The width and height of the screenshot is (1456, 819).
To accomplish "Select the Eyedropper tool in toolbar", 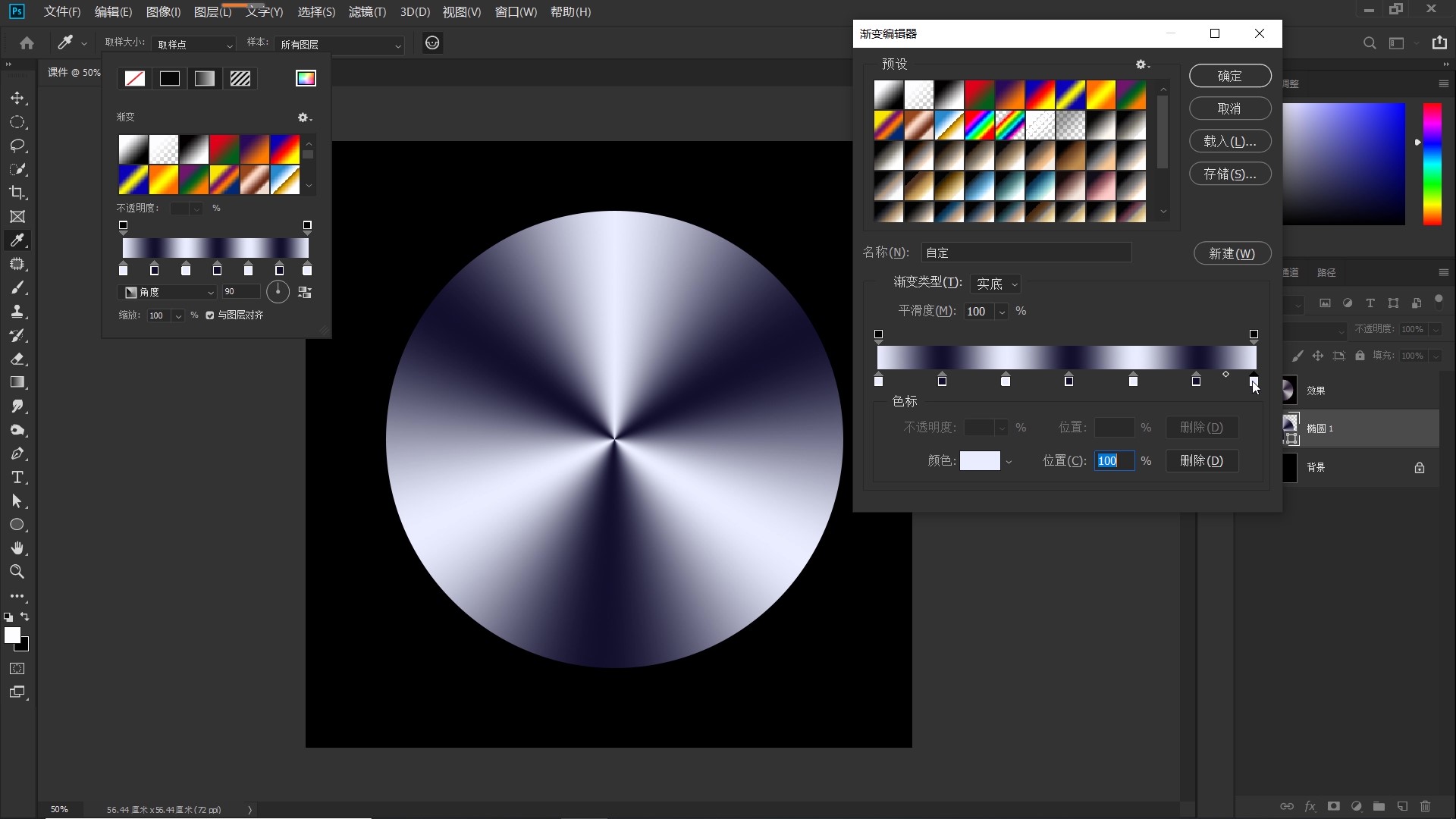I will [17, 240].
